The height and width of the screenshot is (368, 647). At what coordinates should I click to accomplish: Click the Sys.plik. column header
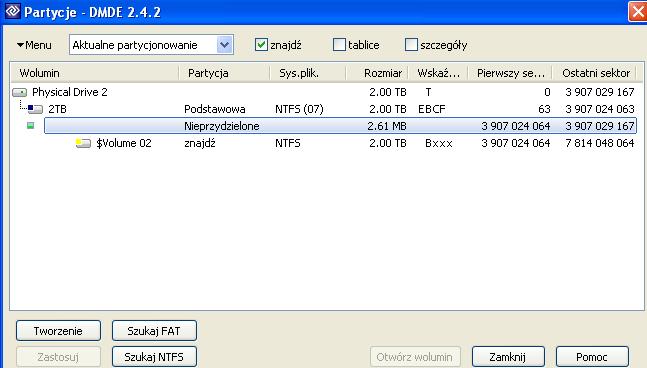pyautogui.click(x=308, y=73)
